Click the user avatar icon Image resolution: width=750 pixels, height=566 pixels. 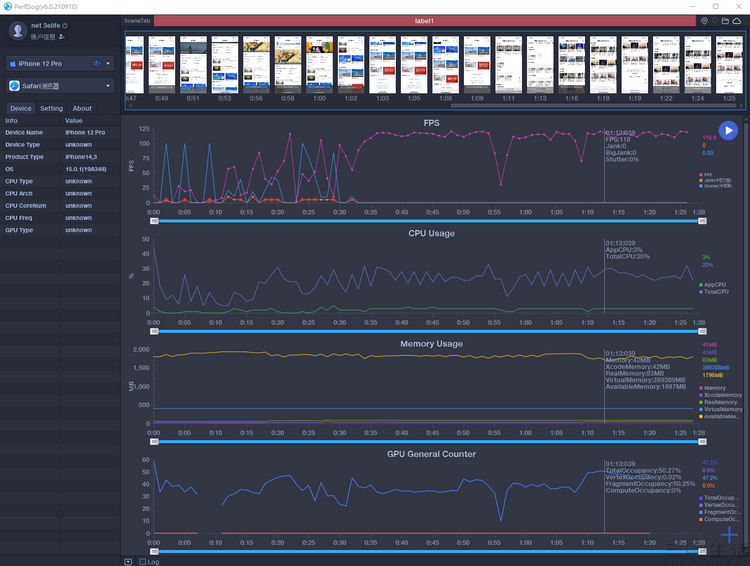pyautogui.click(x=18, y=31)
